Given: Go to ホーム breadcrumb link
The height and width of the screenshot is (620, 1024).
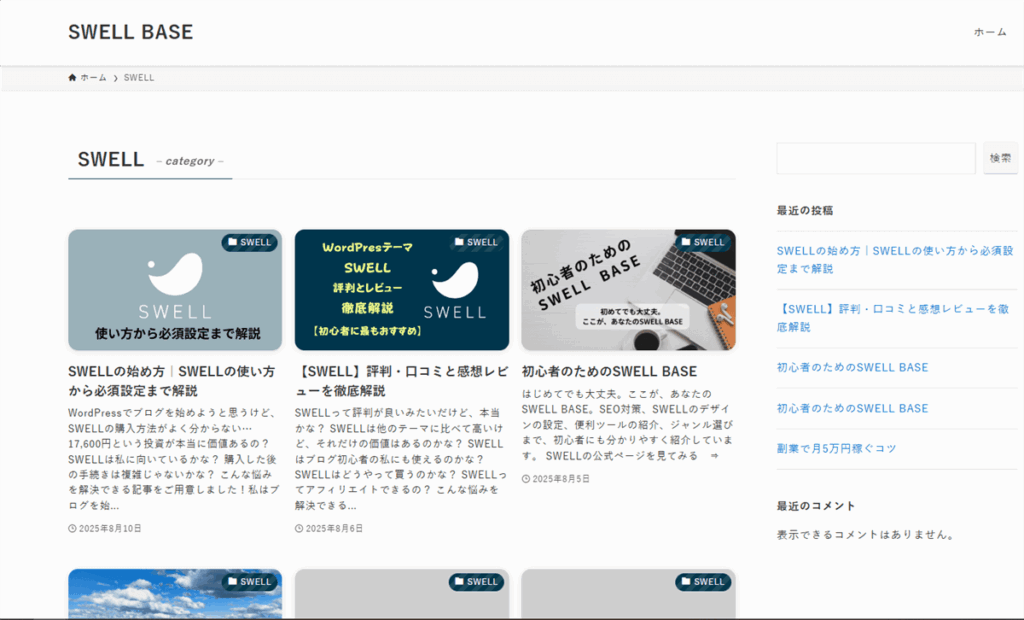Looking at the screenshot, I should [93, 78].
